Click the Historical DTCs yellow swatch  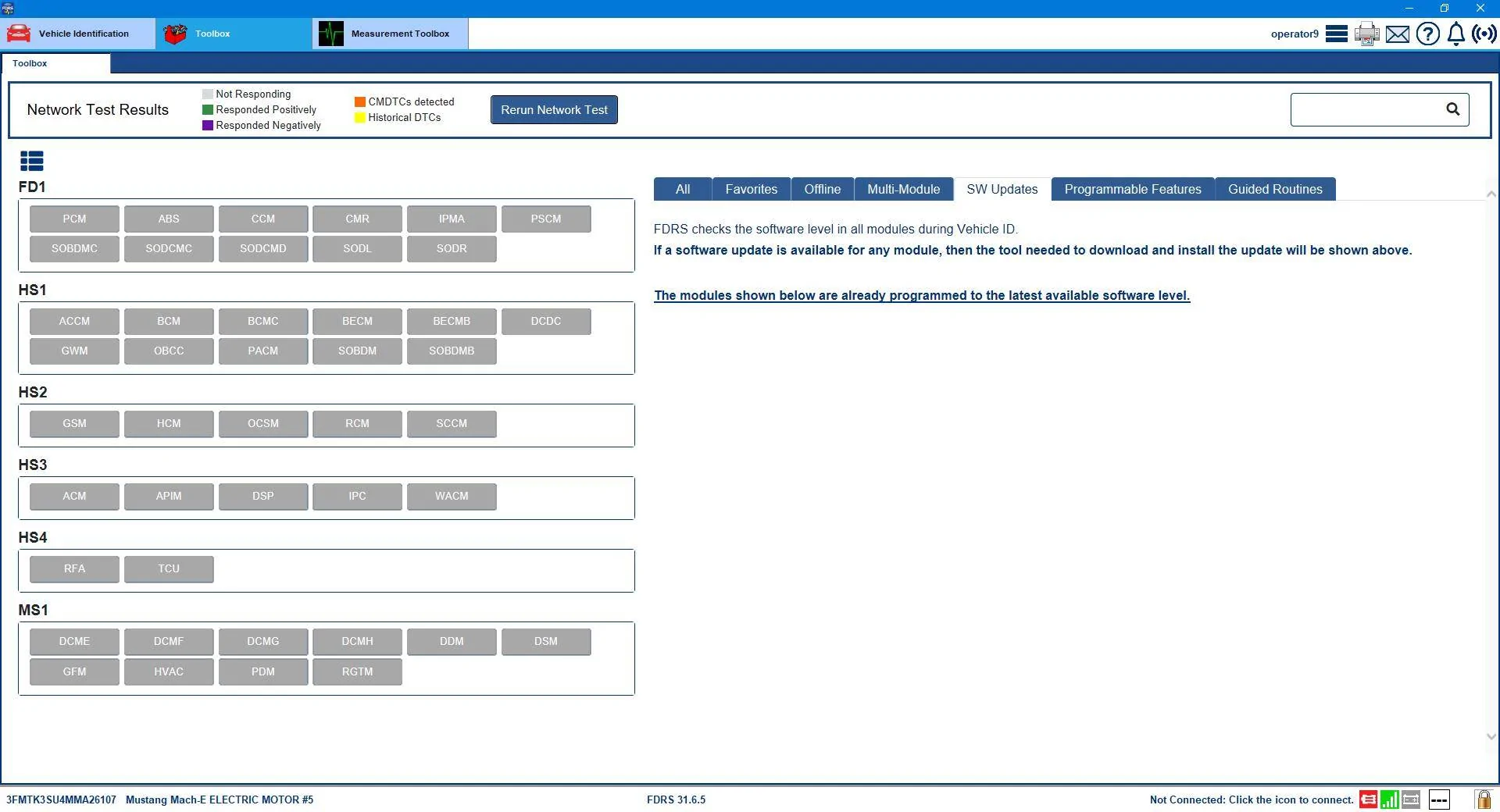point(360,117)
